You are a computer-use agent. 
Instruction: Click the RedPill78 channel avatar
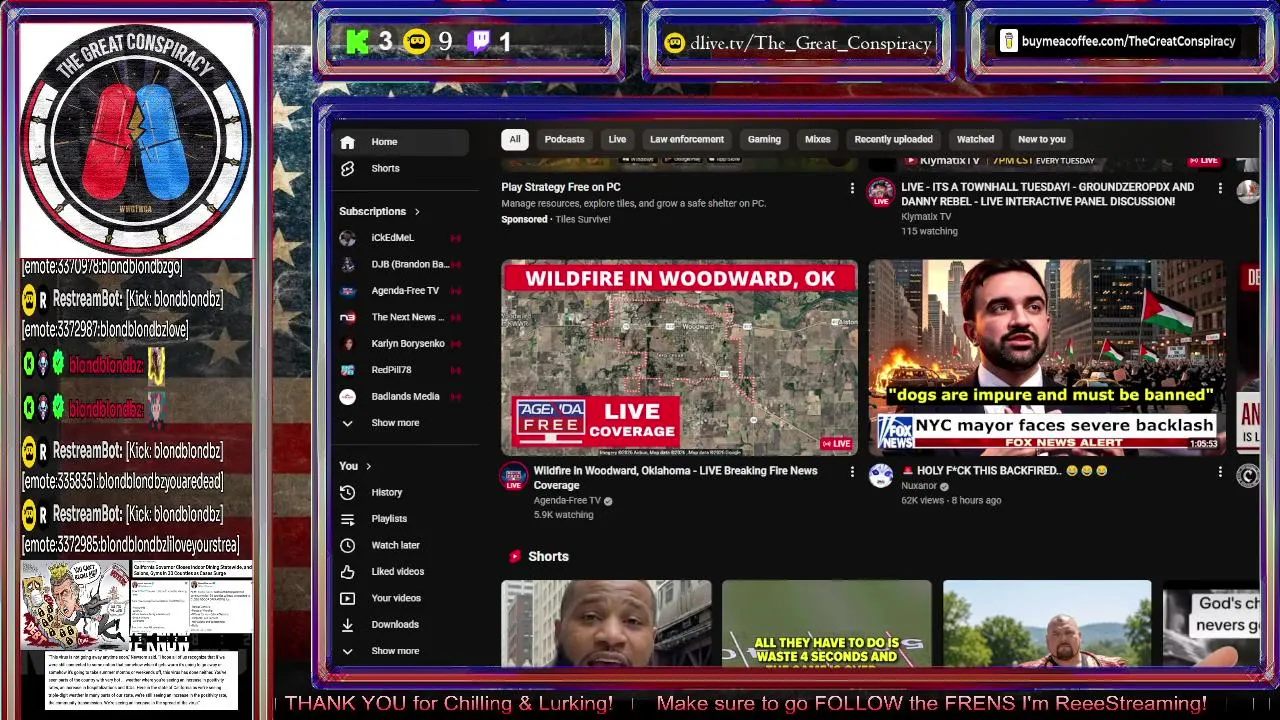tap(347, 370)
